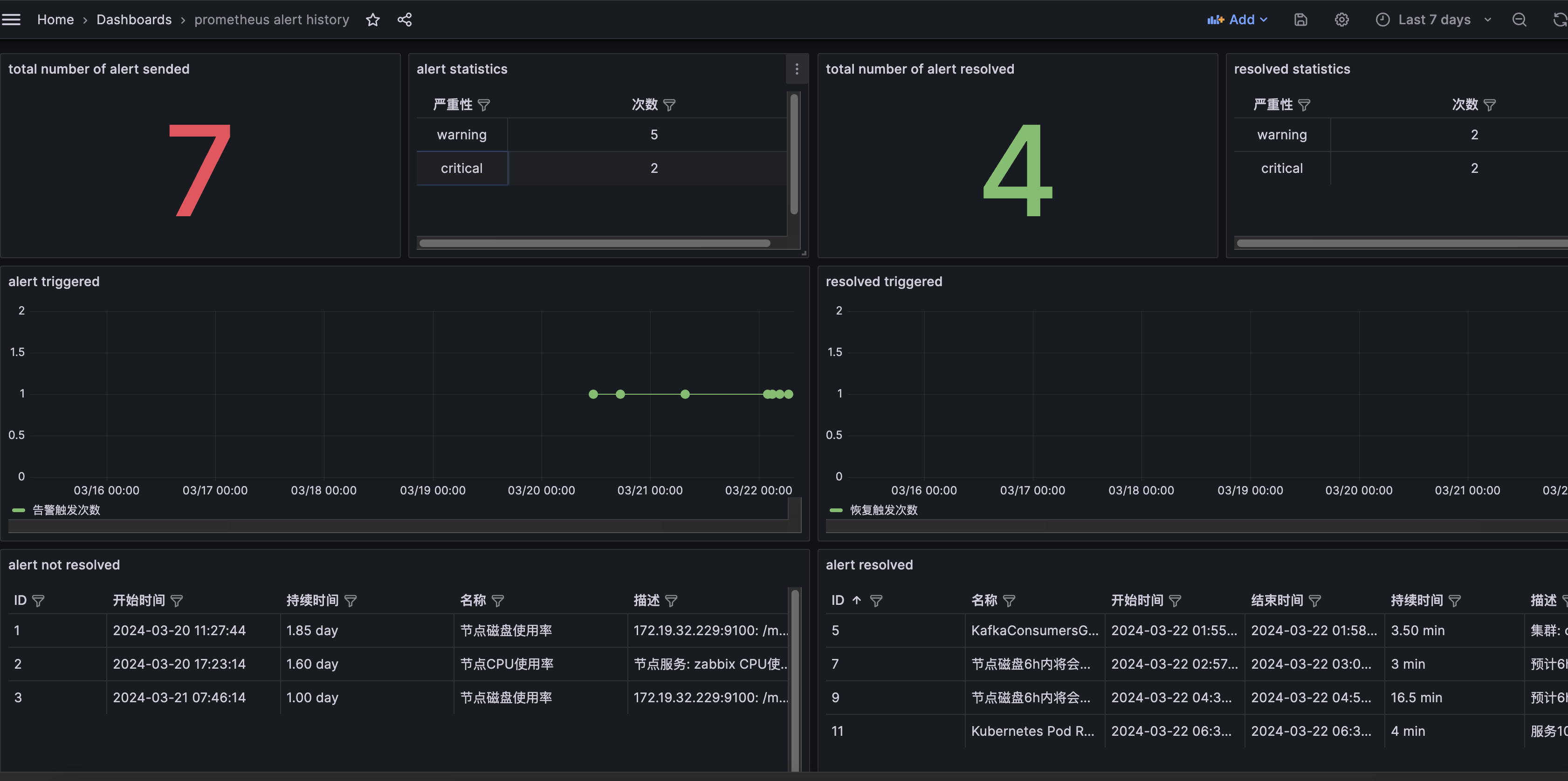This screenshot has width=1568, height=781.
Task: Filter 严重性 column in alert statistics
Action: coord(484,105)
